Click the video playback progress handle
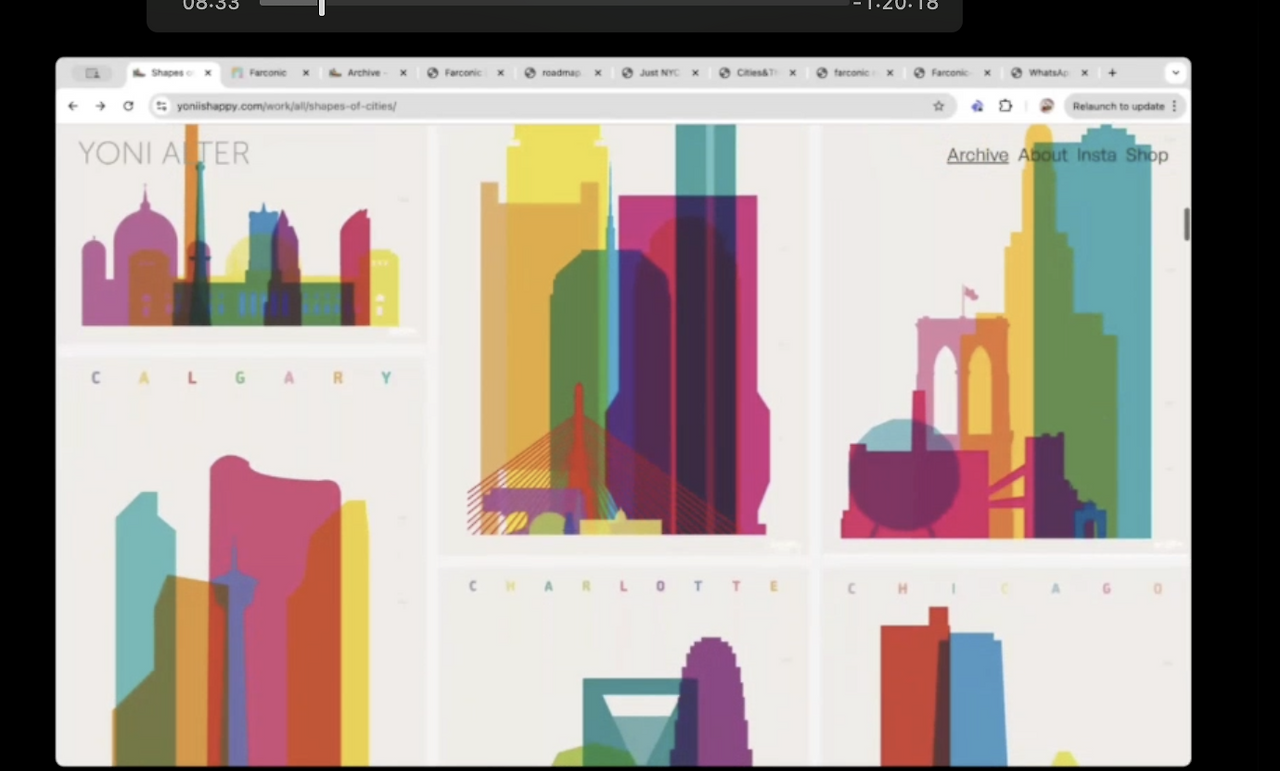 coord(321,6)
